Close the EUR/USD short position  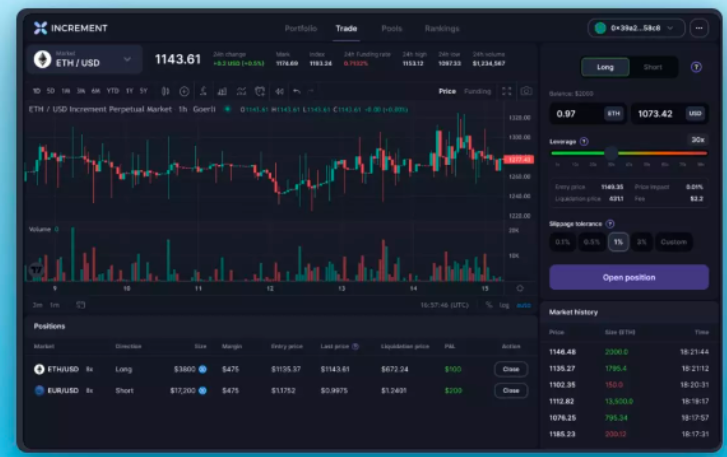pyautogui.click(x=510, y=391)
